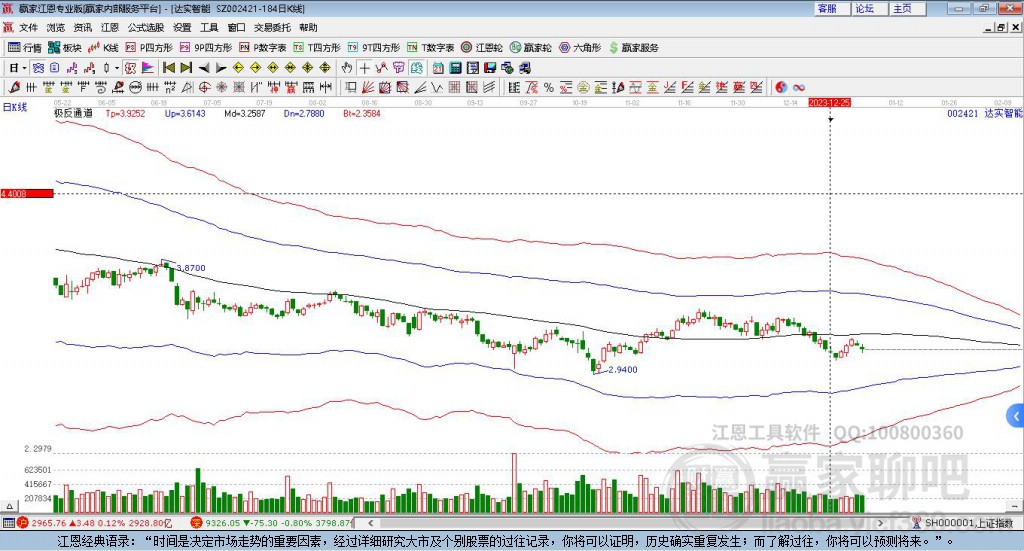Click the 极反通道 indicator name
Image resolution: width=1024 pixels, height=551 pixels.
[73, 113]
